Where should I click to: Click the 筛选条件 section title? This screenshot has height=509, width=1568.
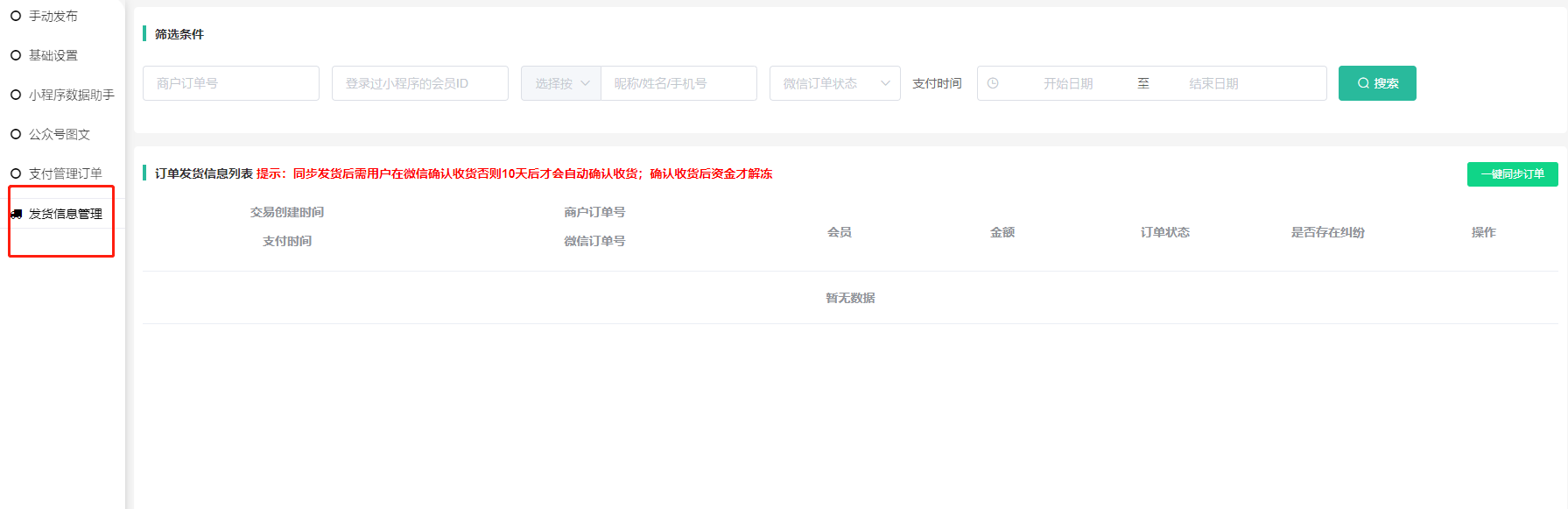179,34
